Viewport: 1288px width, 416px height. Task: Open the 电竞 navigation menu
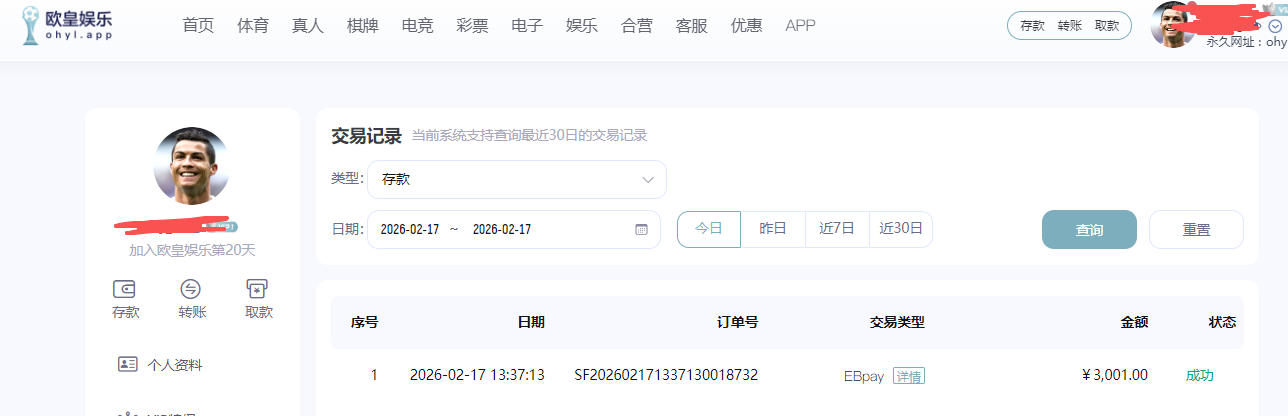tap(417, 26)
